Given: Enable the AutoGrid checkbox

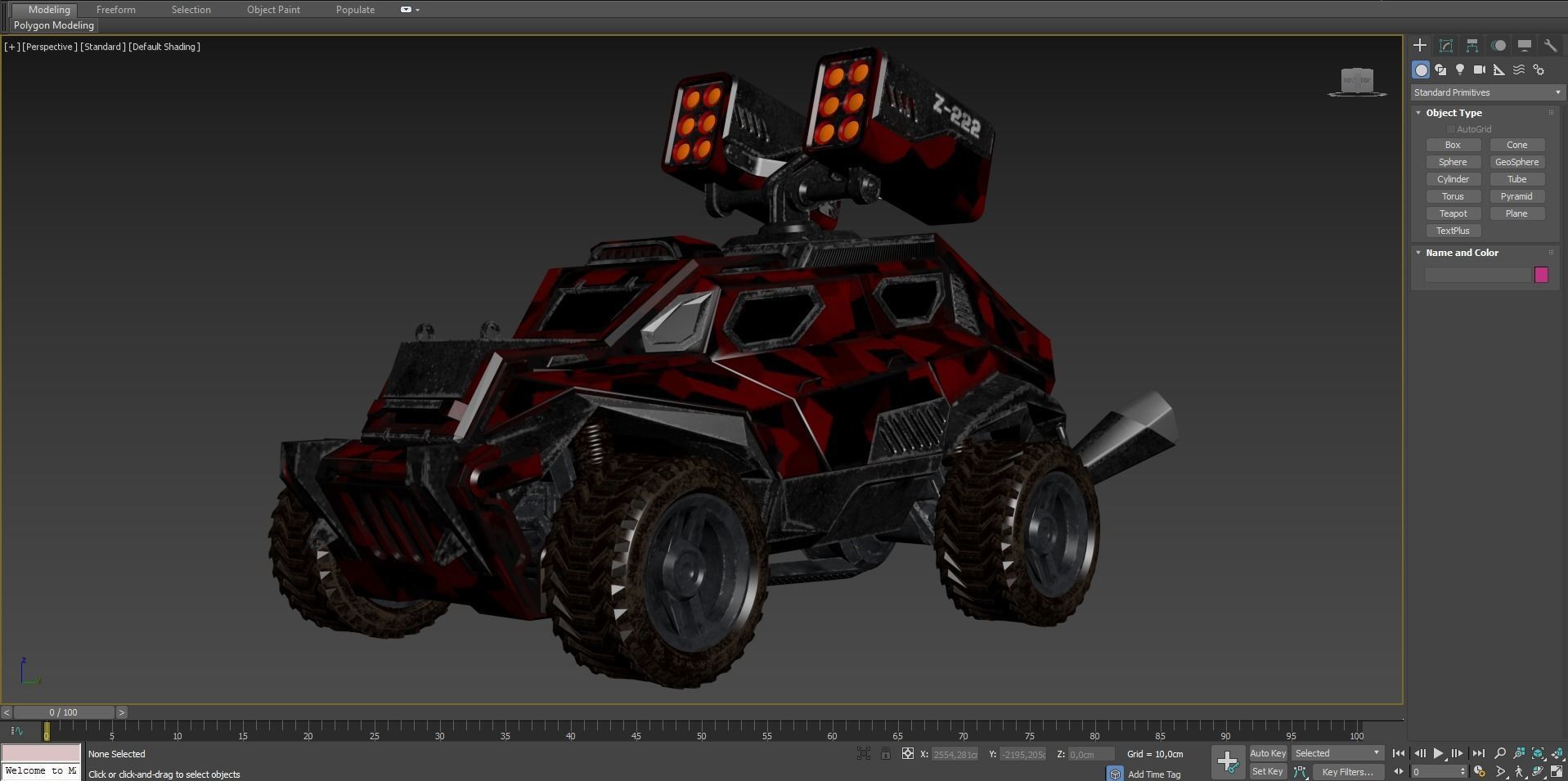Looking at the screenshot, I should tap(1450, 129).
